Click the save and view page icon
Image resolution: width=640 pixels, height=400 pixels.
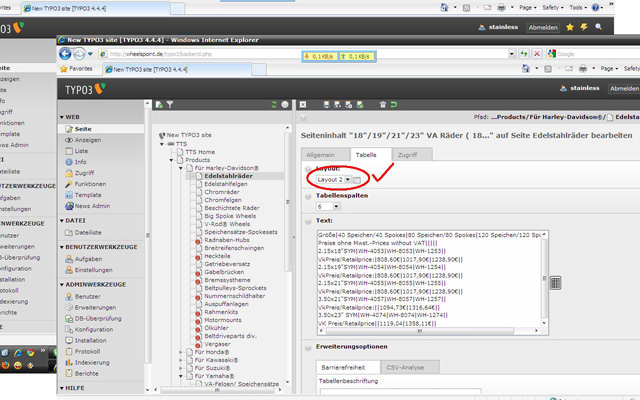tap(337, 105)
